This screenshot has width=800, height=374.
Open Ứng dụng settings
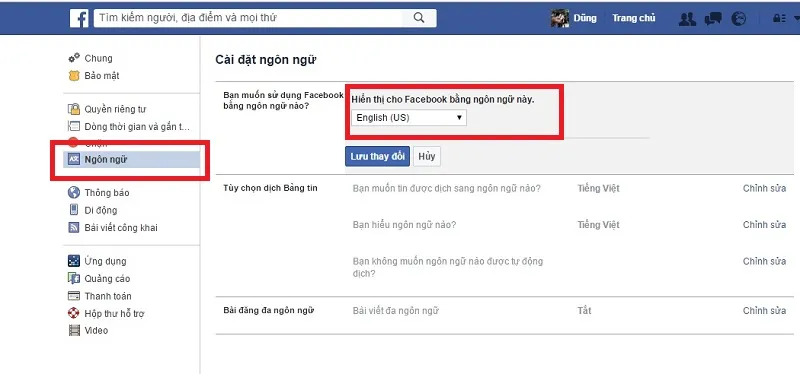click(105, 261)
